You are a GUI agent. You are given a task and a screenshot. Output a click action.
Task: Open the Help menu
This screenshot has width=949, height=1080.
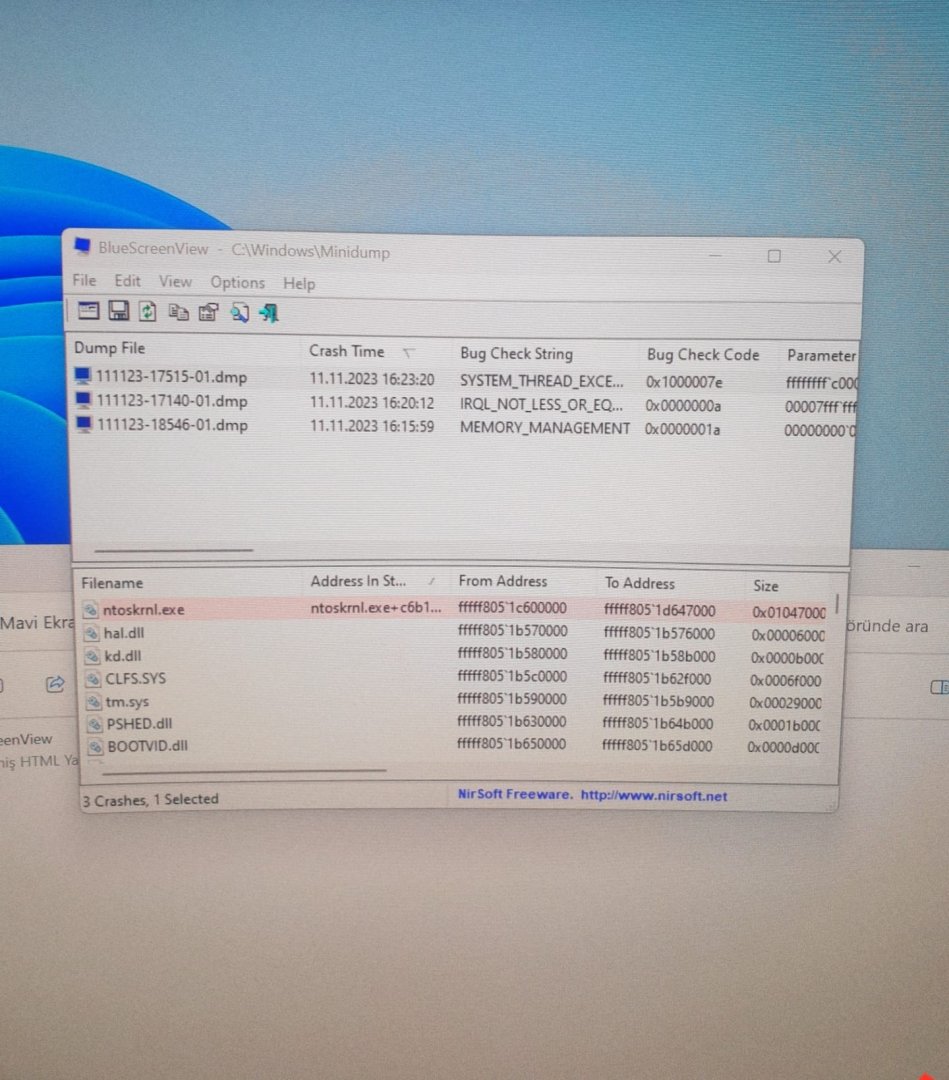[299, 283]
